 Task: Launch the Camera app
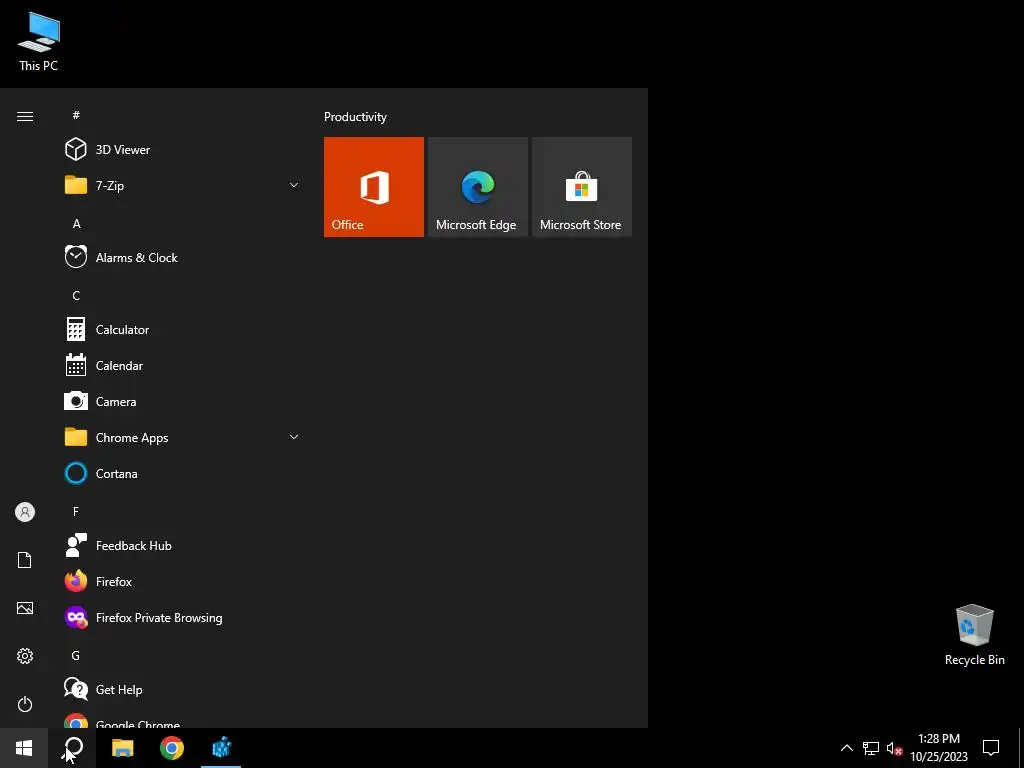[183, 402]
